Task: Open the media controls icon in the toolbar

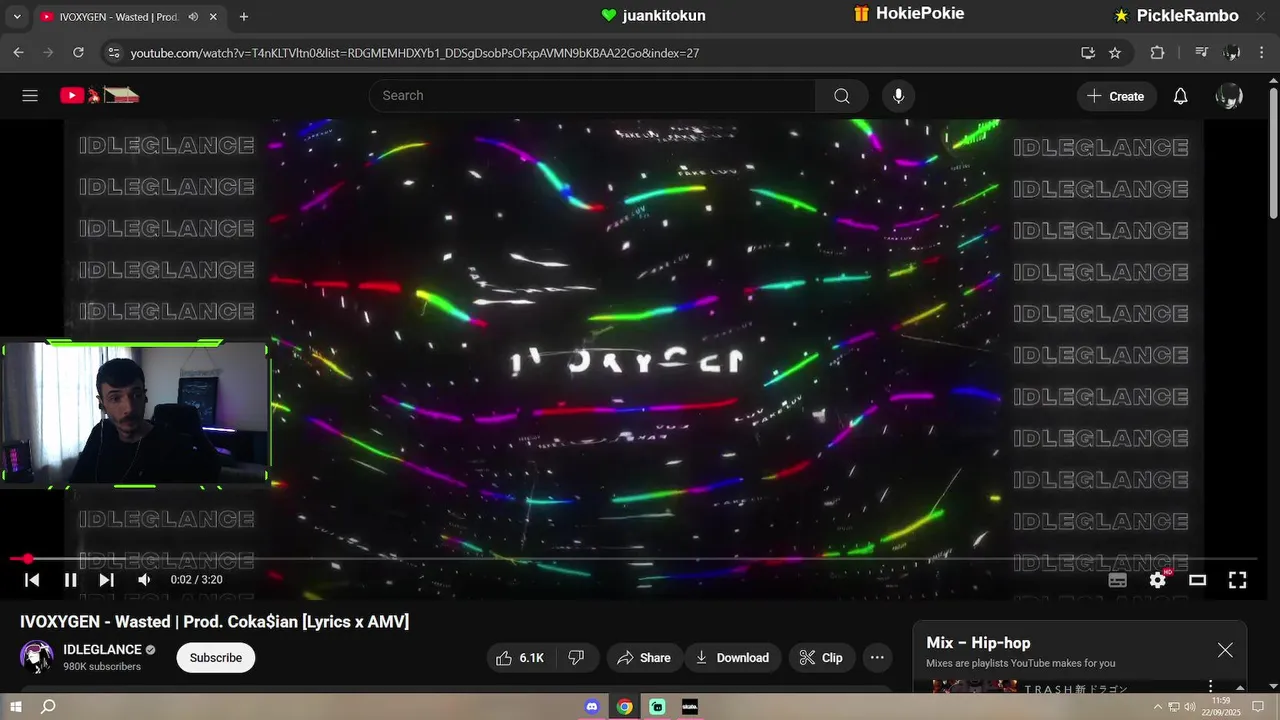Action: click(x=1202, y=53)
